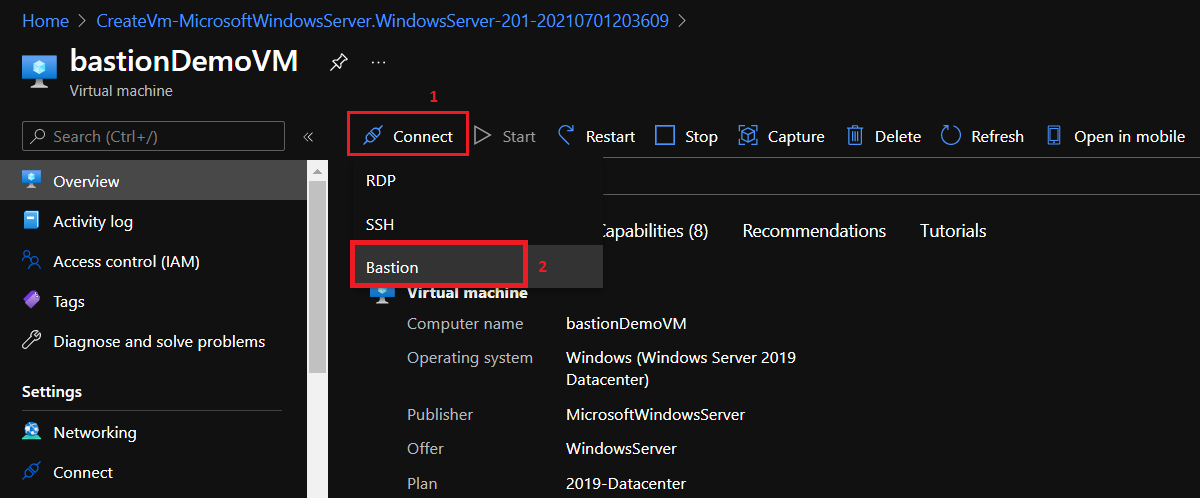Click the bastionDemoVM page title
Viewport: 1200px width, 498px height.
(184, 61)
